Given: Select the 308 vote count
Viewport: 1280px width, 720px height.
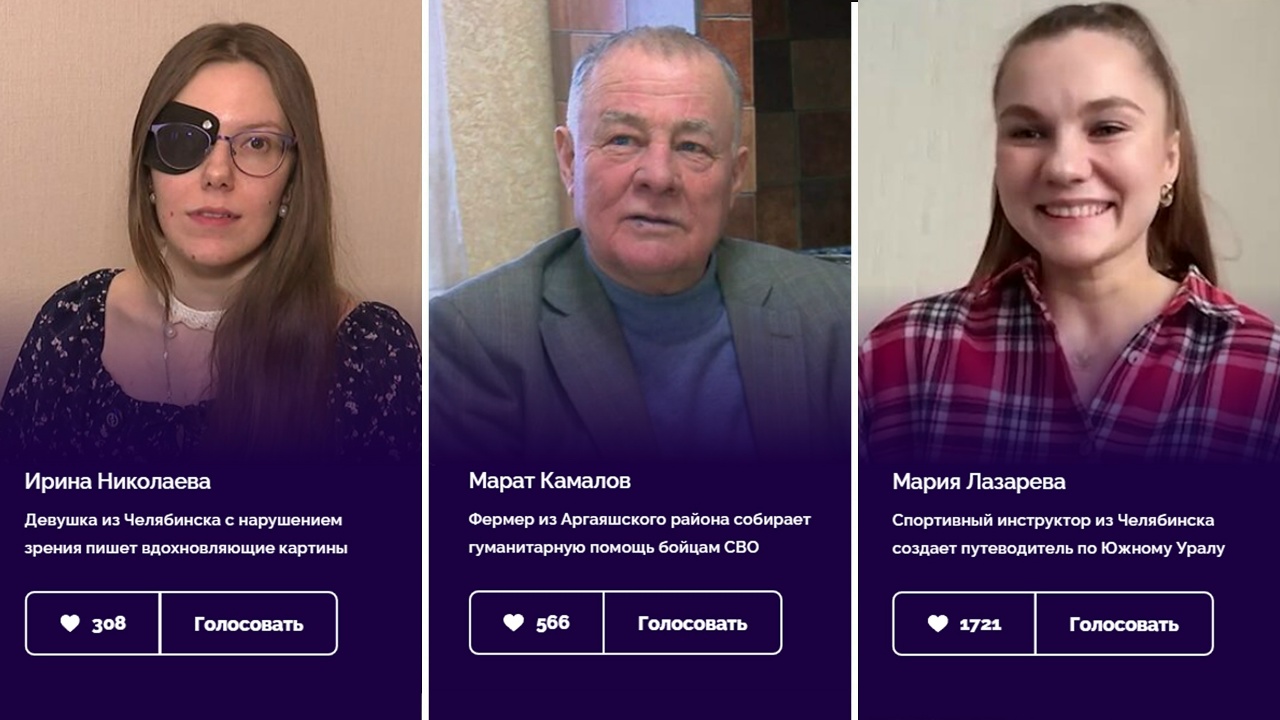Looking at the screenshot, I should point(109,623).
